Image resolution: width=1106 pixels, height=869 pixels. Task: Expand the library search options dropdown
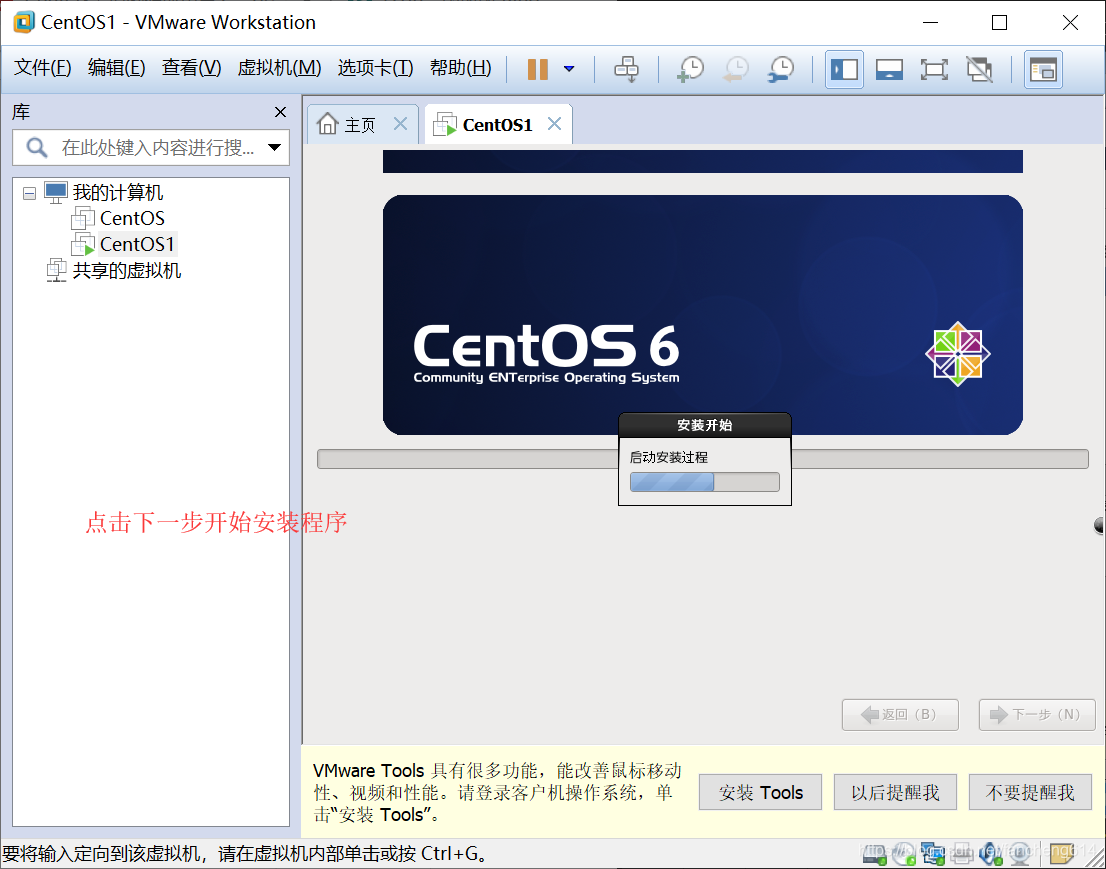pyautogui.click(x=274, y=147)
